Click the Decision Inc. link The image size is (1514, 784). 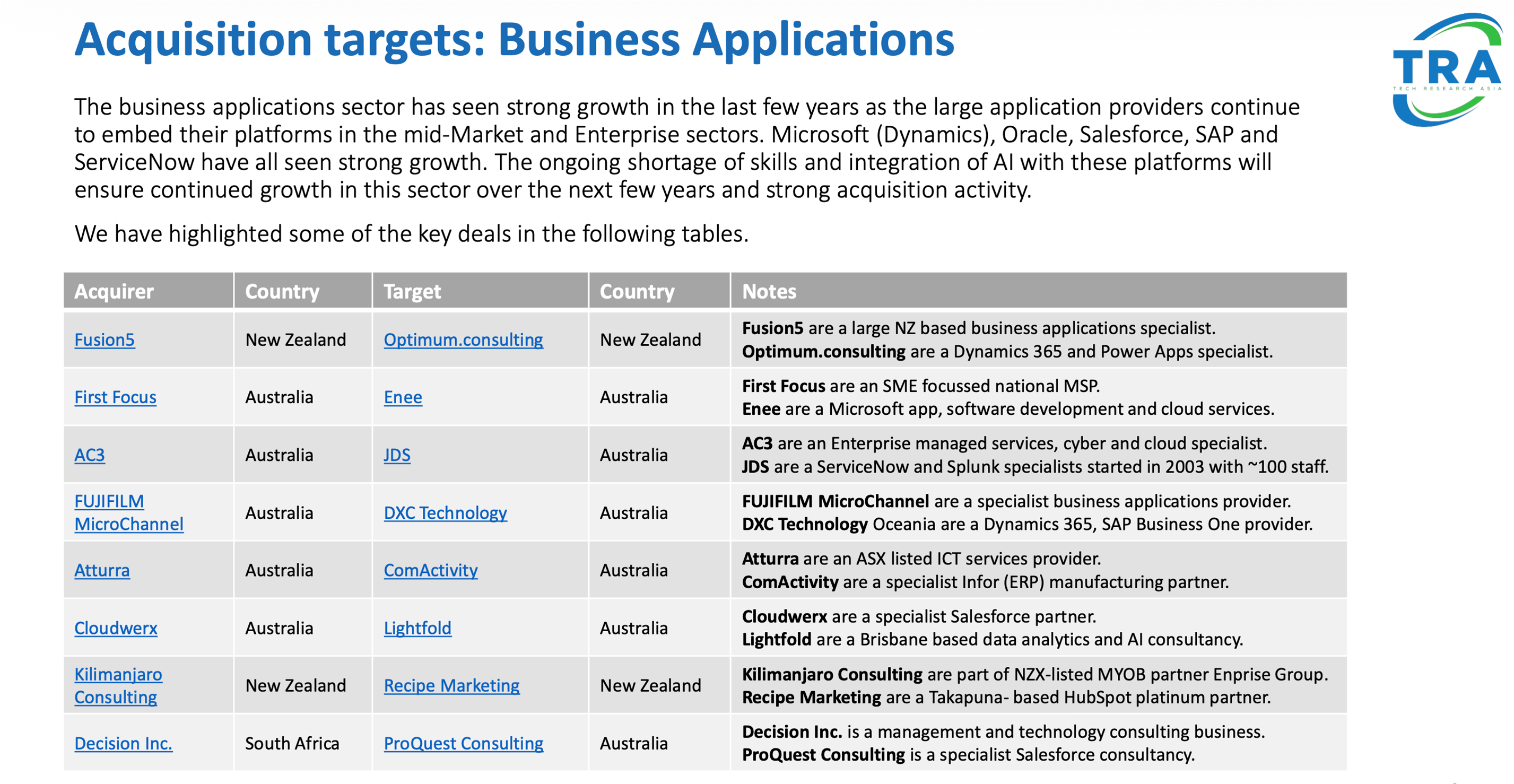tap(124, 743)
